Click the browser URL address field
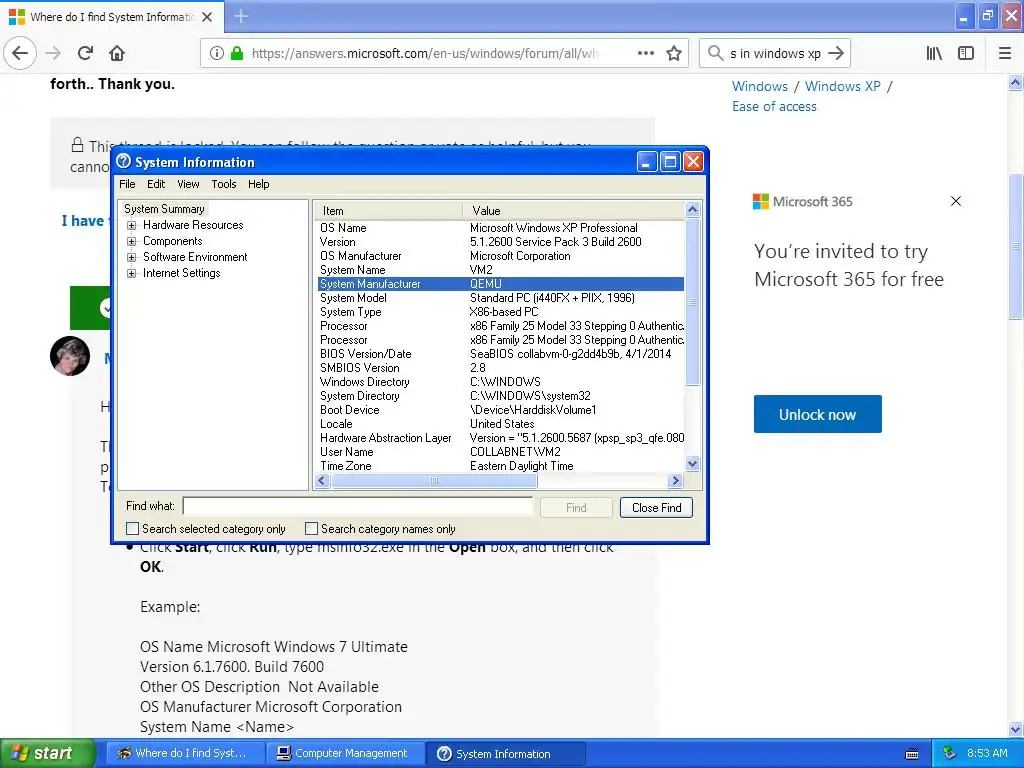This screenshot has height=768, width=1024. [424, 54]
